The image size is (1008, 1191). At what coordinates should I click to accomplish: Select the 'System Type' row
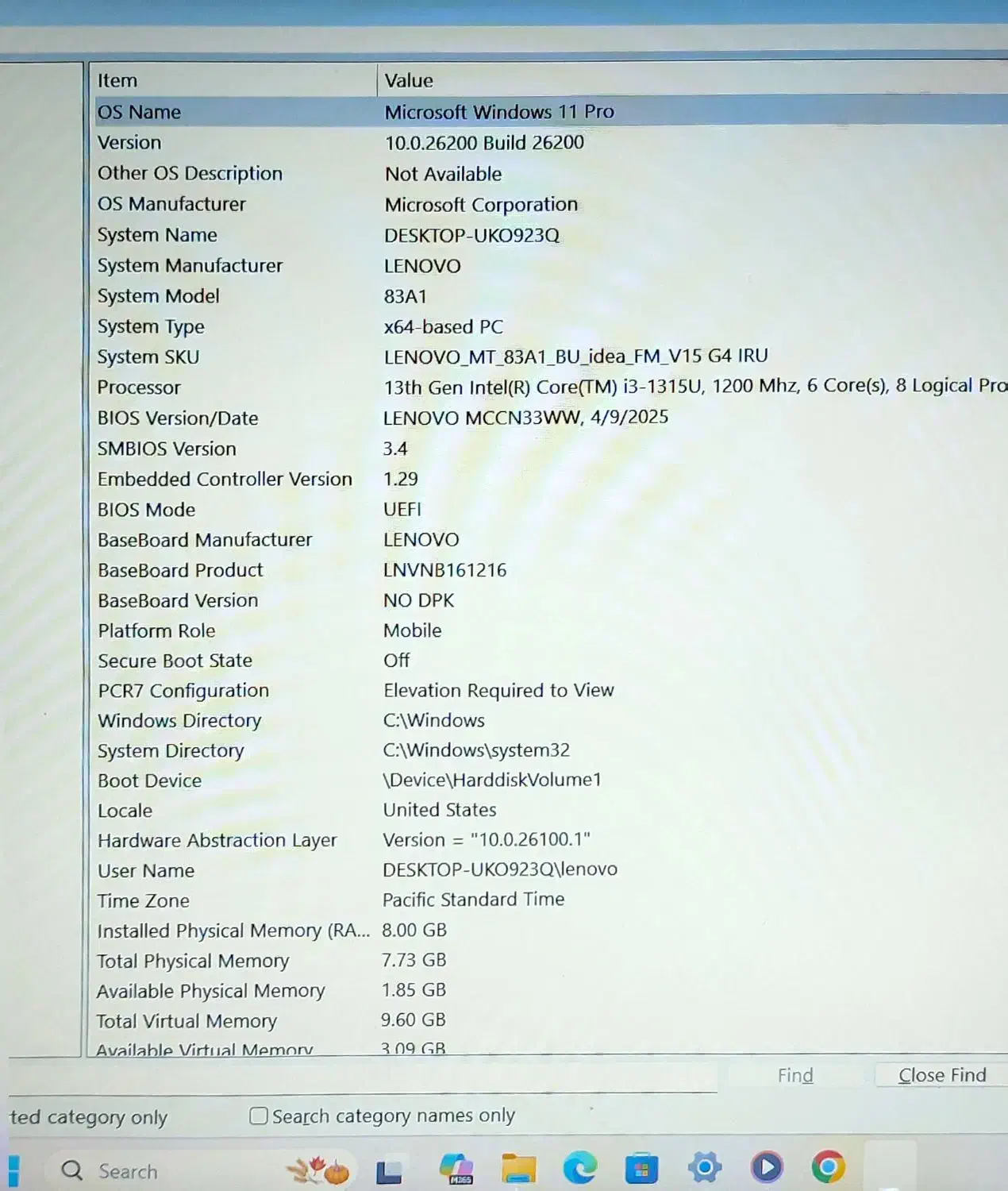click(x=552, y=326)
